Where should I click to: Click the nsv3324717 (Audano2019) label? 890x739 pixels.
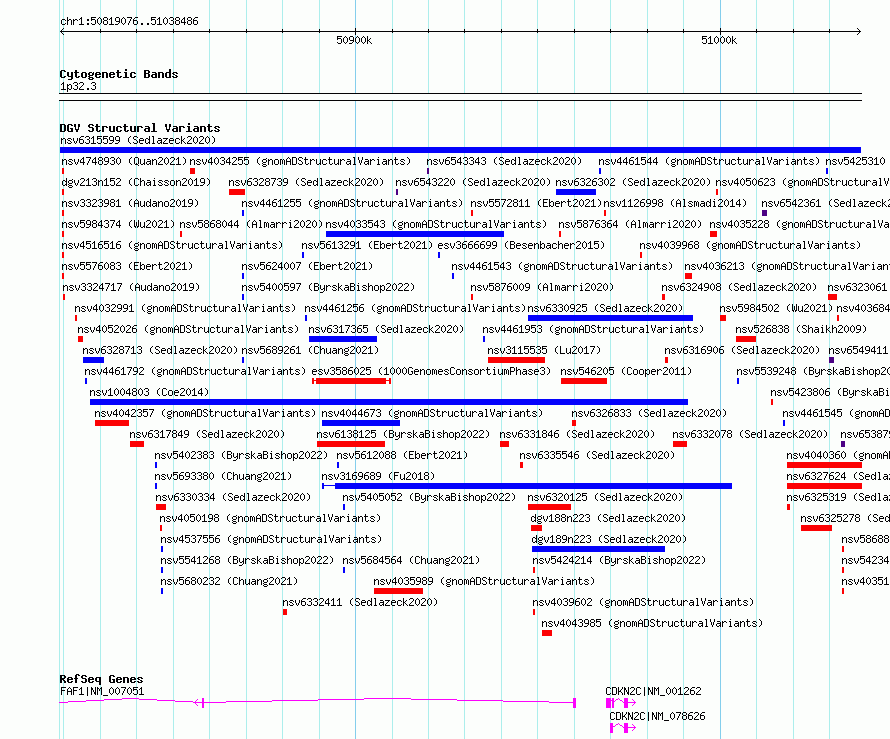tap(131, 287)
